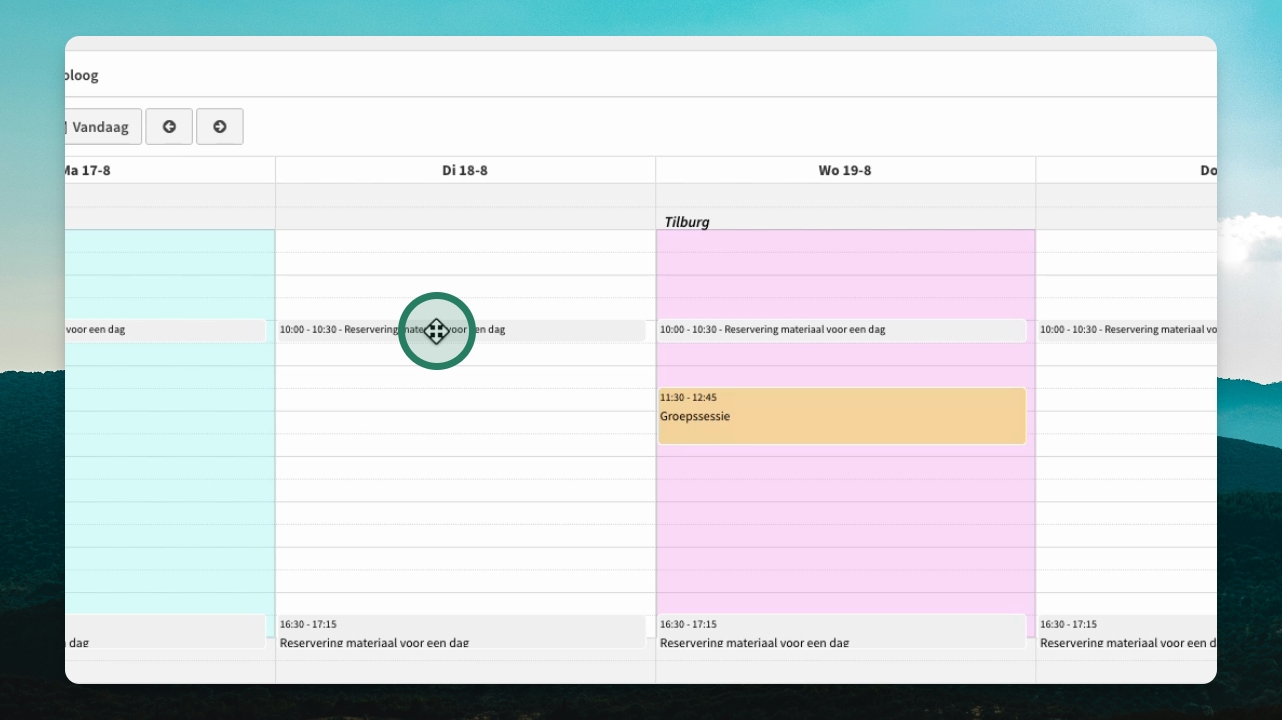Open Thursday's 10:00 - 10:30 Reservering materiaal event
1282x720 pixels.
pyautogui.click(x=1128, y=330)
